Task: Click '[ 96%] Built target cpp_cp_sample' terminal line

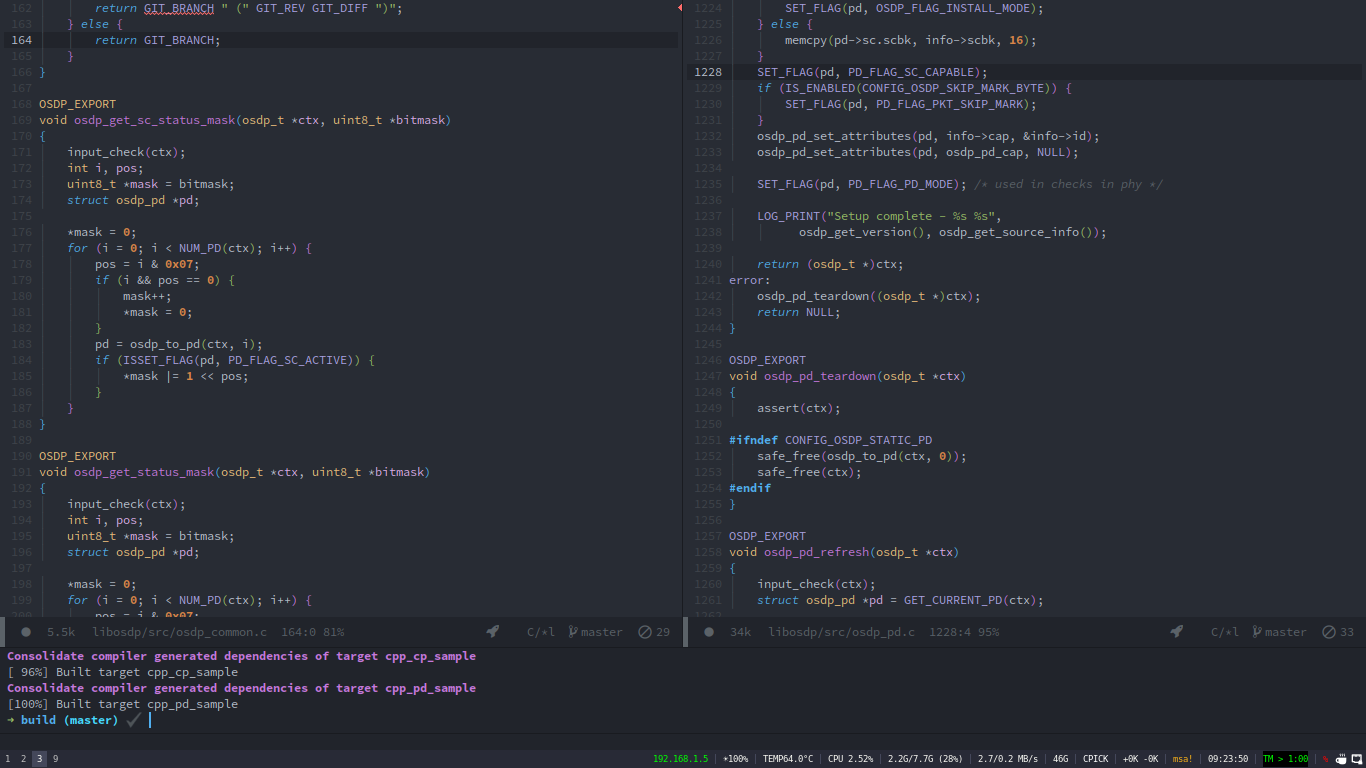Action: pyautogui.click(x=123, y=672)
